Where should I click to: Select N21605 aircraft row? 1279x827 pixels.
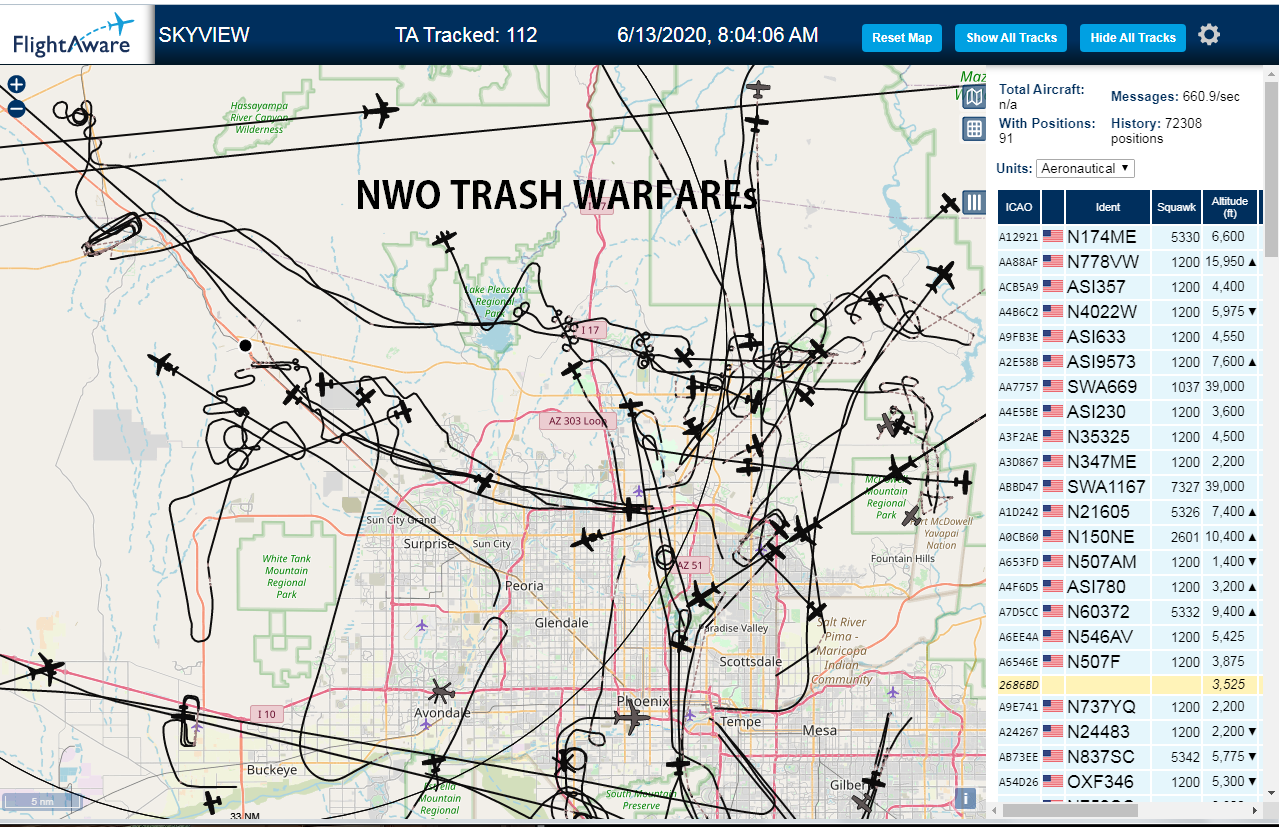[1130, 512]
